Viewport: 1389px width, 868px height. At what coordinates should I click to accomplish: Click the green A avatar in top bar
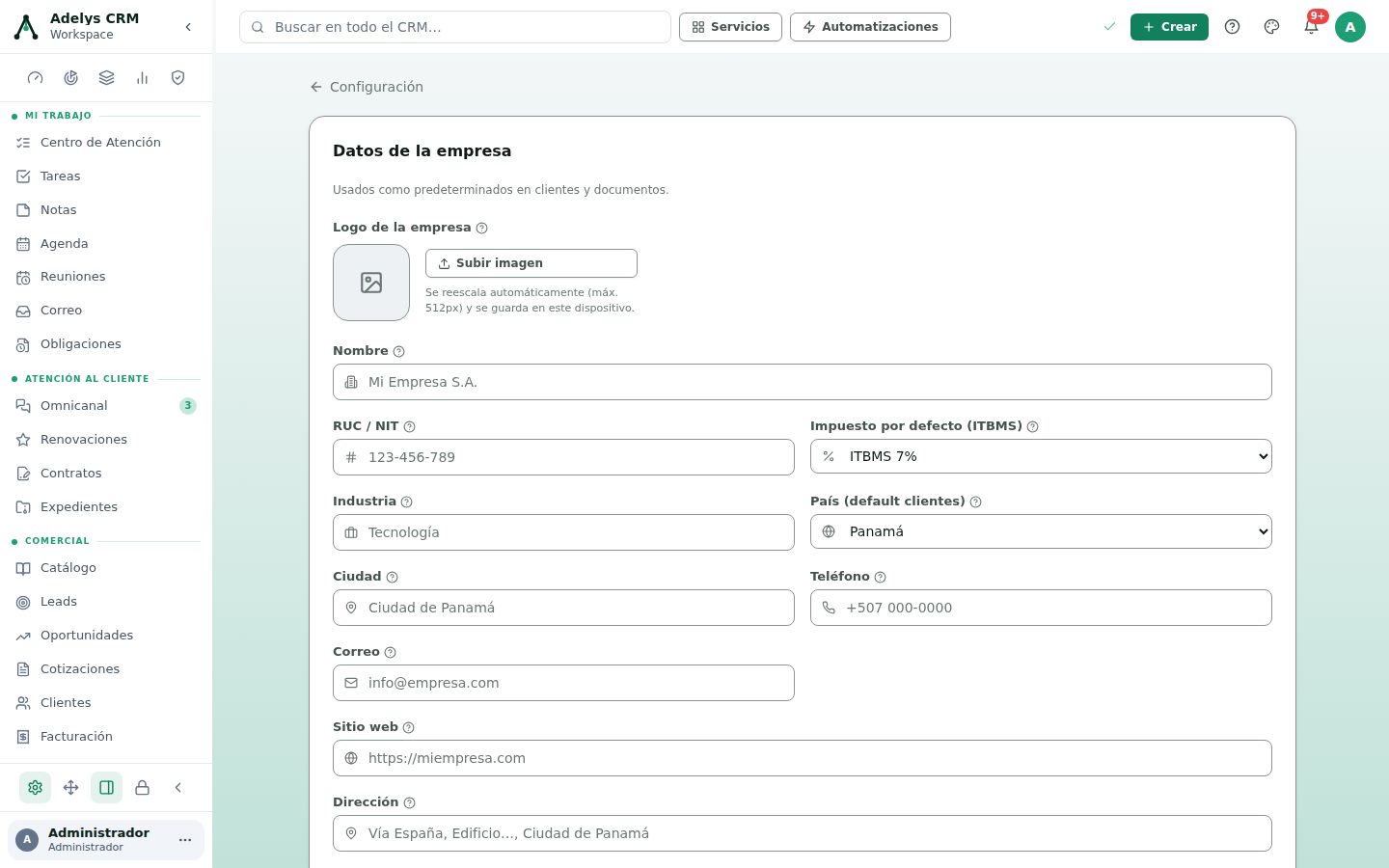point(1350,27)
